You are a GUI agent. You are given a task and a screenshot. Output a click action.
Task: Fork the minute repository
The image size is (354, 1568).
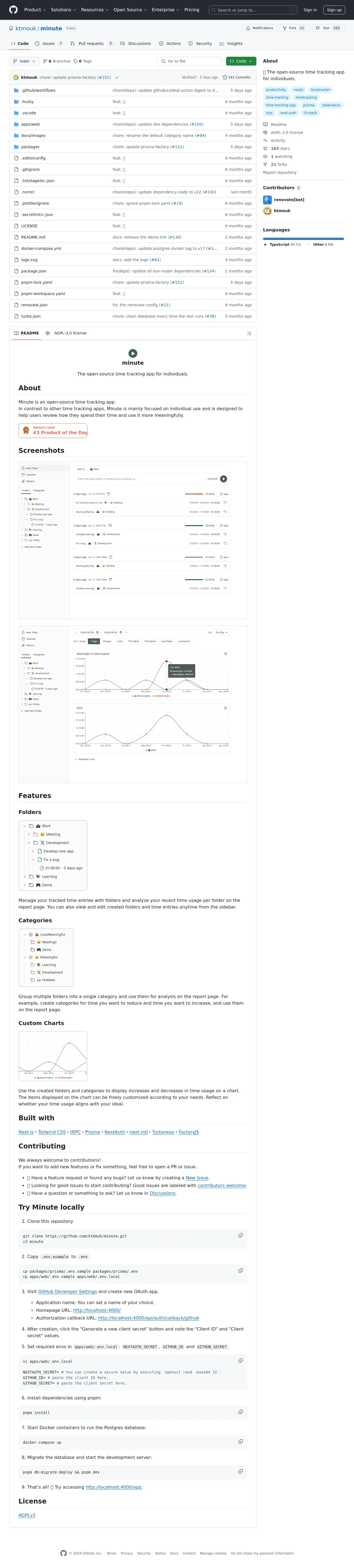[x=294, y=28]
